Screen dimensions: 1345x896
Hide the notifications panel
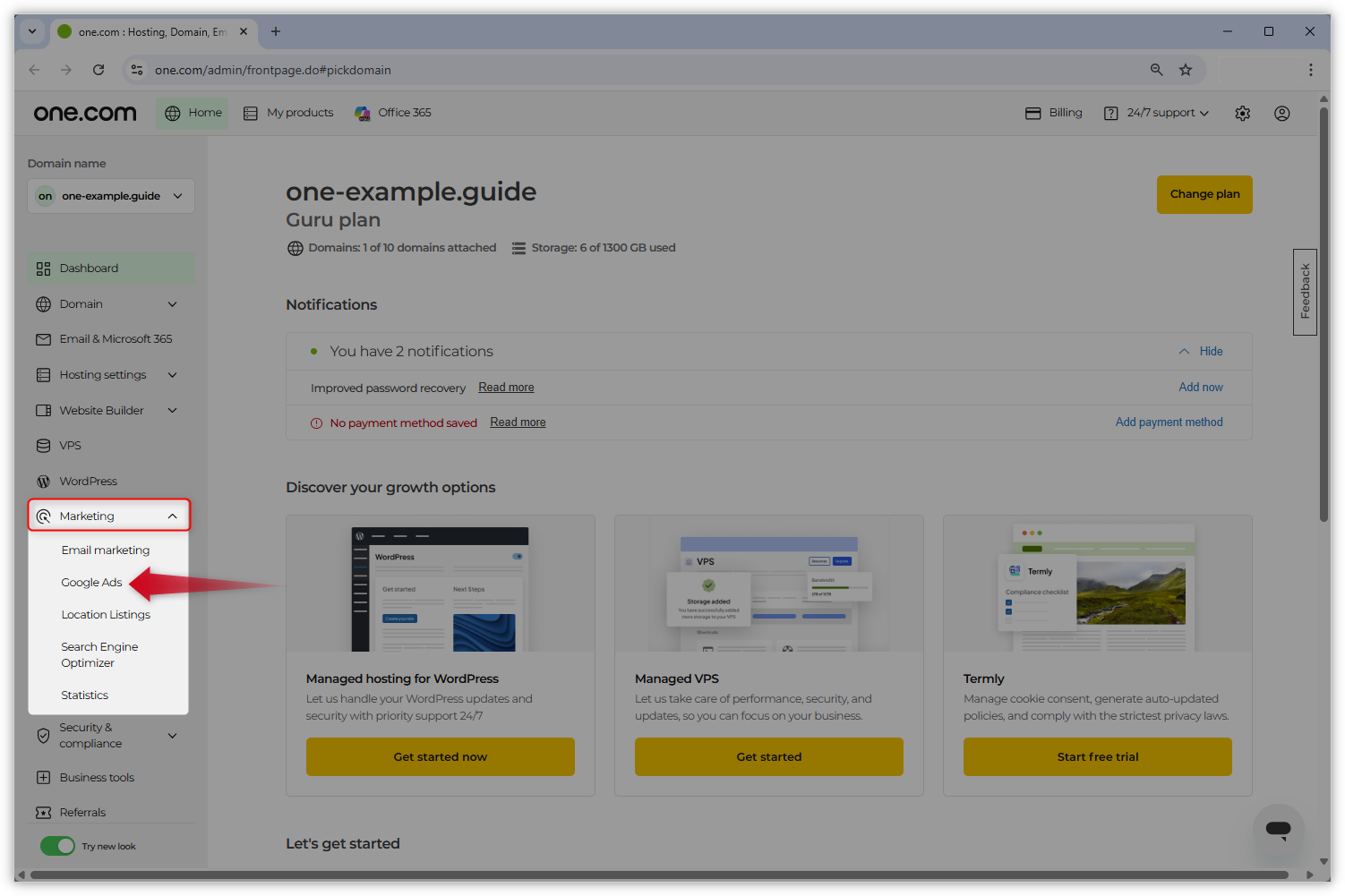point(1201,351)
